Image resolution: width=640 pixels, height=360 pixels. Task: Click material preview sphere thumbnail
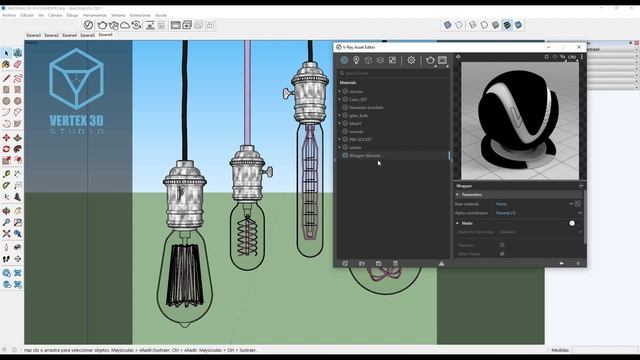[x=520, y=120]
